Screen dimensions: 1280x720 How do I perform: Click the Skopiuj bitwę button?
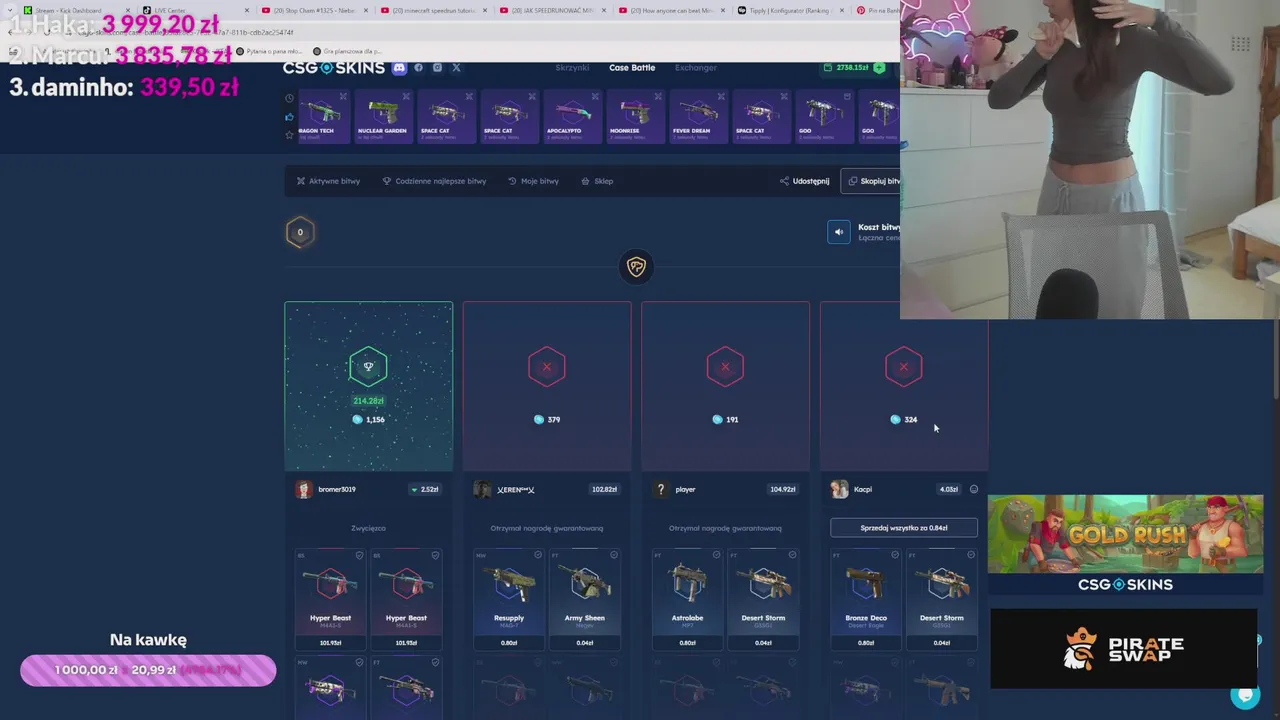[871, 181]
